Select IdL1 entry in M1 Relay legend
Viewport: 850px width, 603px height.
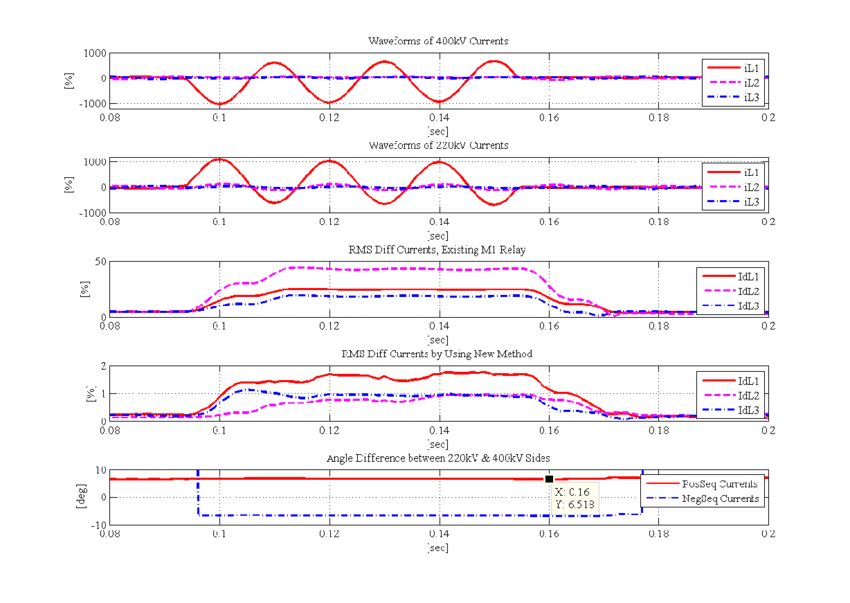(x=748, y=275)
